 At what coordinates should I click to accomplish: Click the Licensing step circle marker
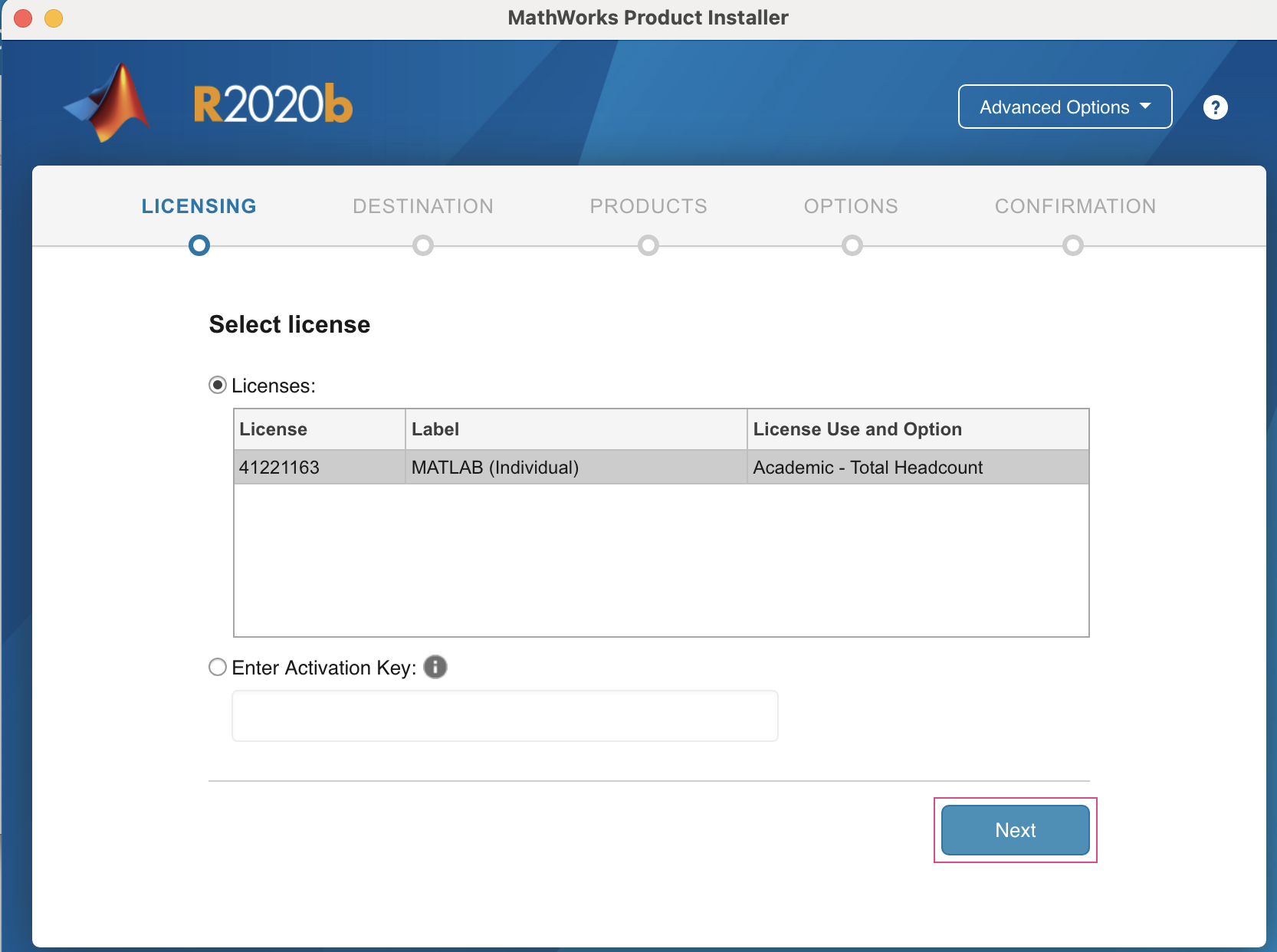point(199,245)
